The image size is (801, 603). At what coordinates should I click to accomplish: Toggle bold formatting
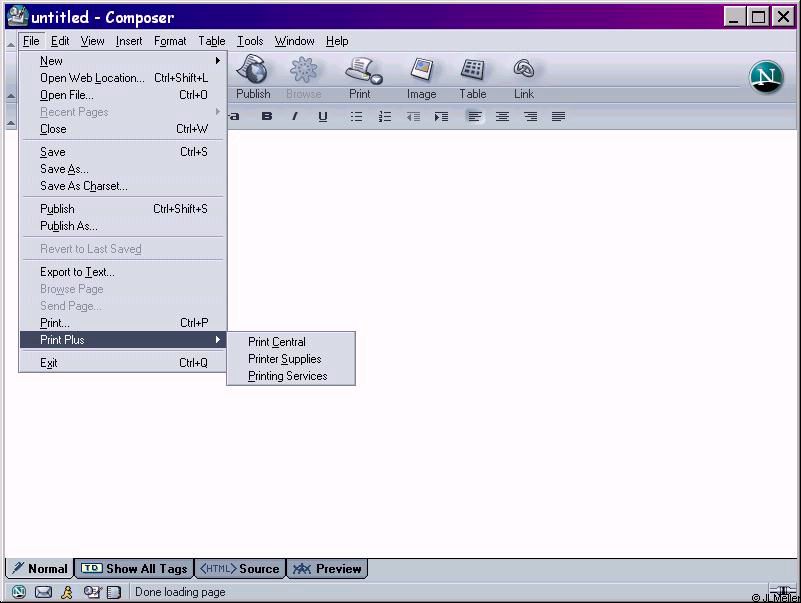pos(267,117)
